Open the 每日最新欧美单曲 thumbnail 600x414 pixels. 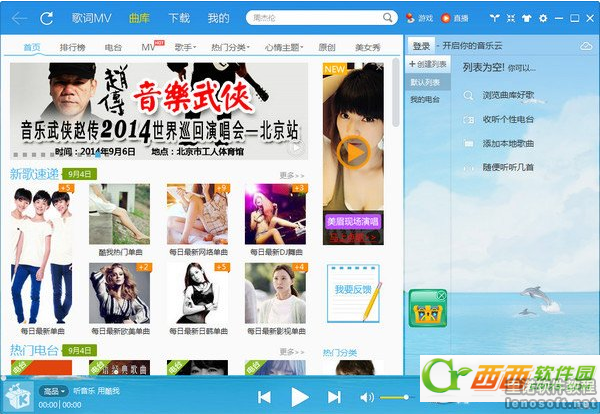(x=119, y=293)
